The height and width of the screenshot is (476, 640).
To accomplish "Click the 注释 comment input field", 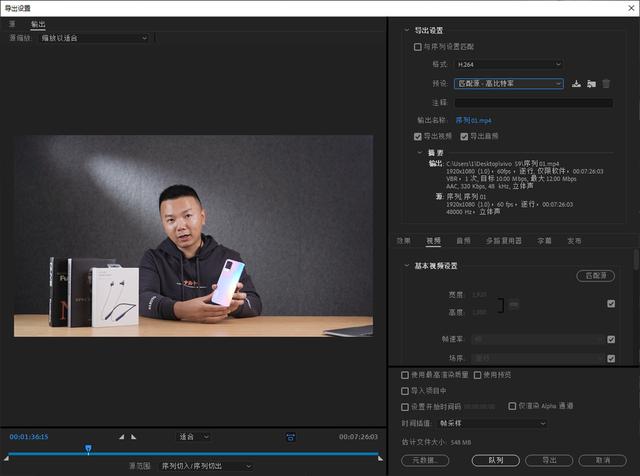I will coord(533,102).
